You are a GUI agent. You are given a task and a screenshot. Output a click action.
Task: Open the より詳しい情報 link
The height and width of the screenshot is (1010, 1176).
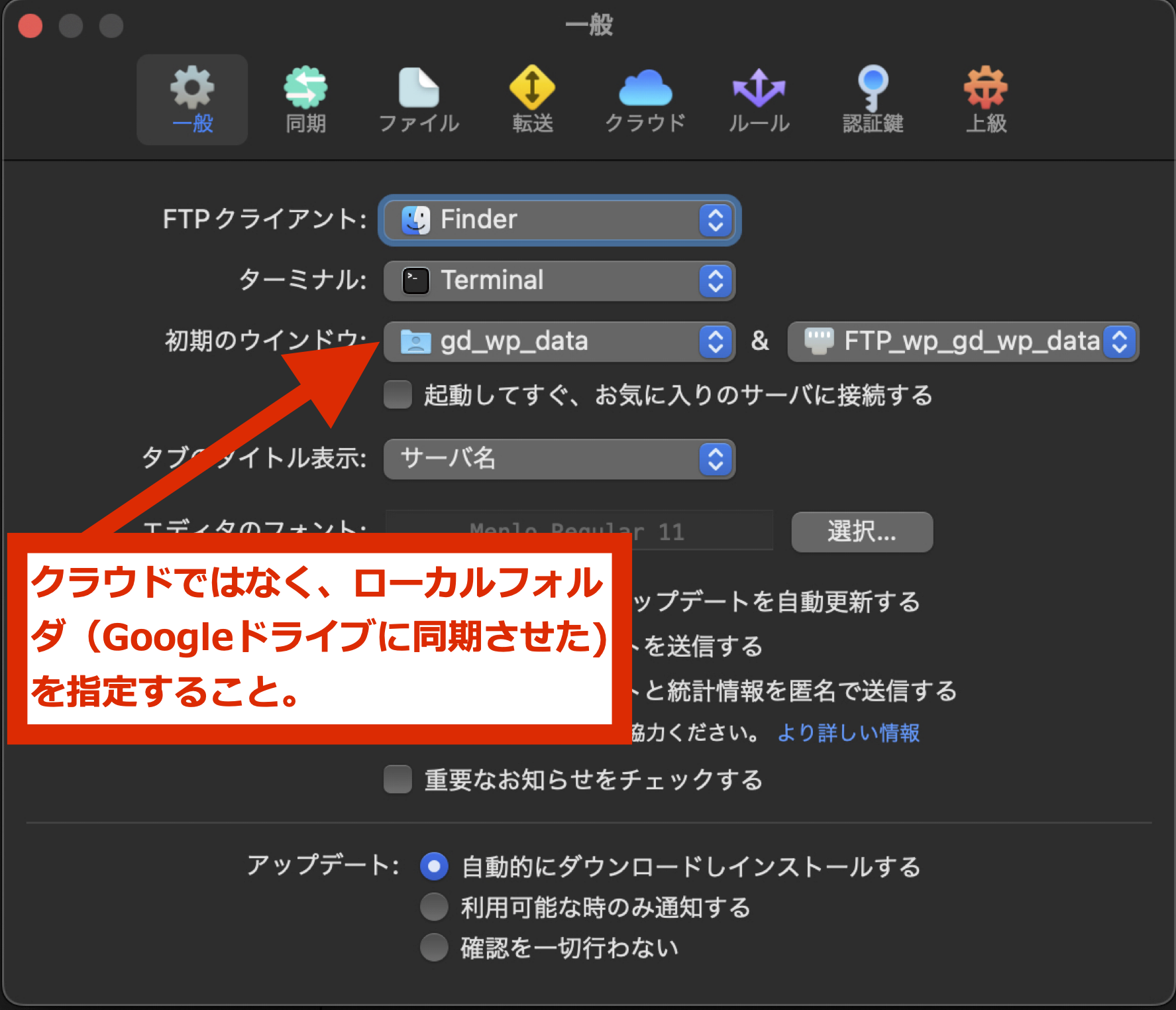pyautogui.click(x=848, y=733)
